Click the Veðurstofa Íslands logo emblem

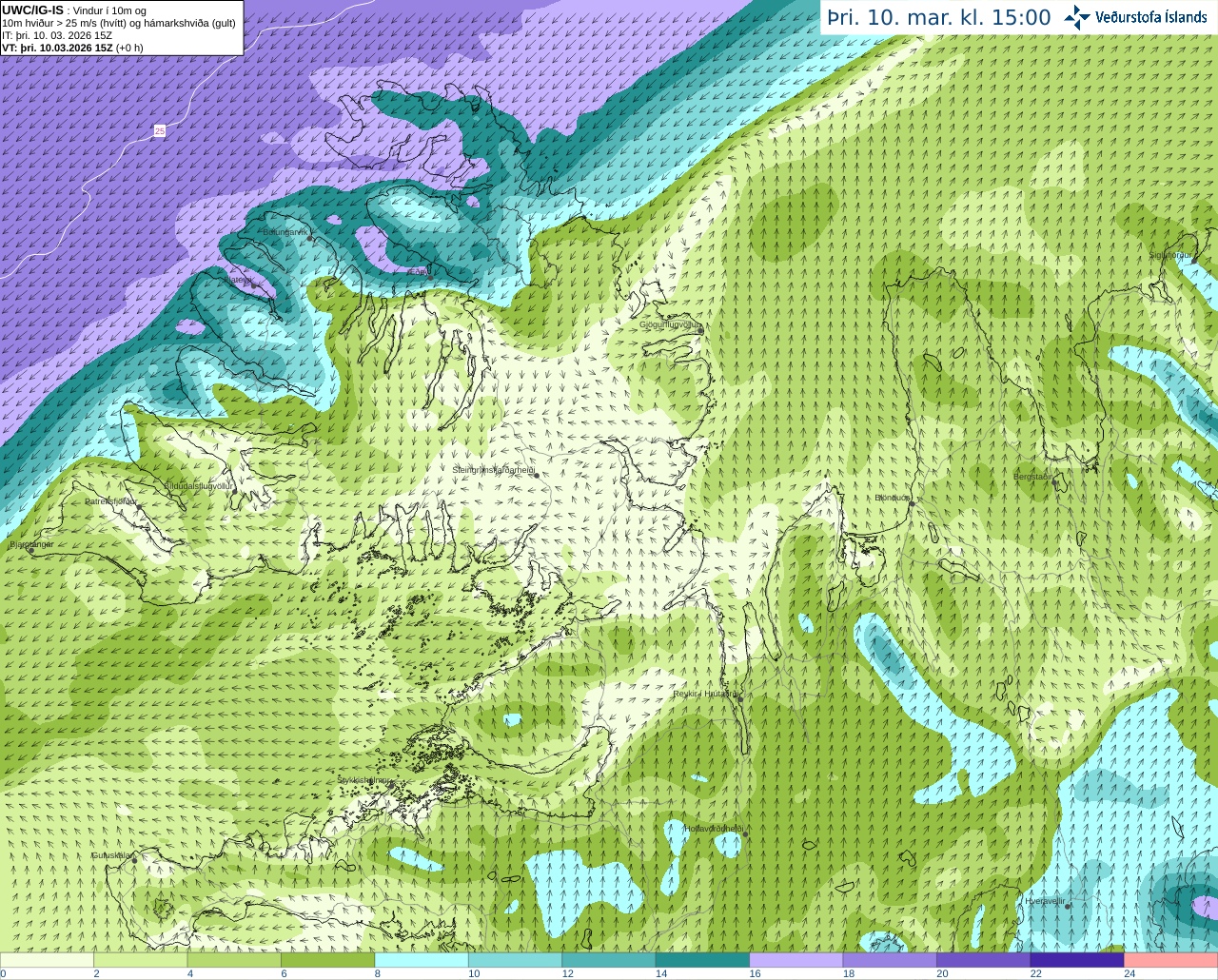point(1077,17)
